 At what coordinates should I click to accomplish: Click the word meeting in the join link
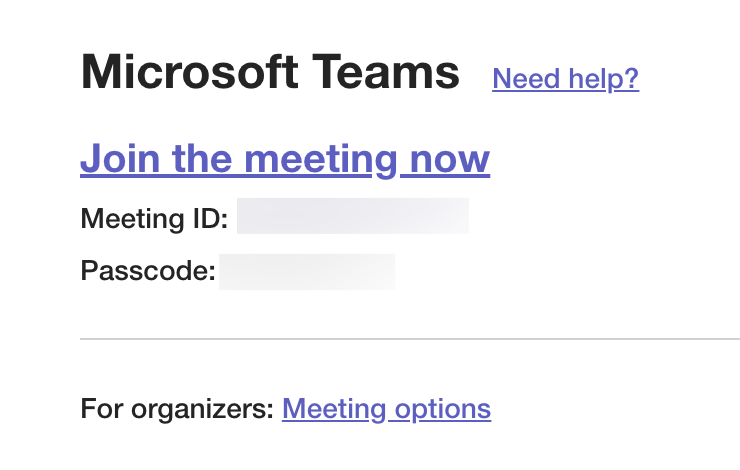point(321,159)
